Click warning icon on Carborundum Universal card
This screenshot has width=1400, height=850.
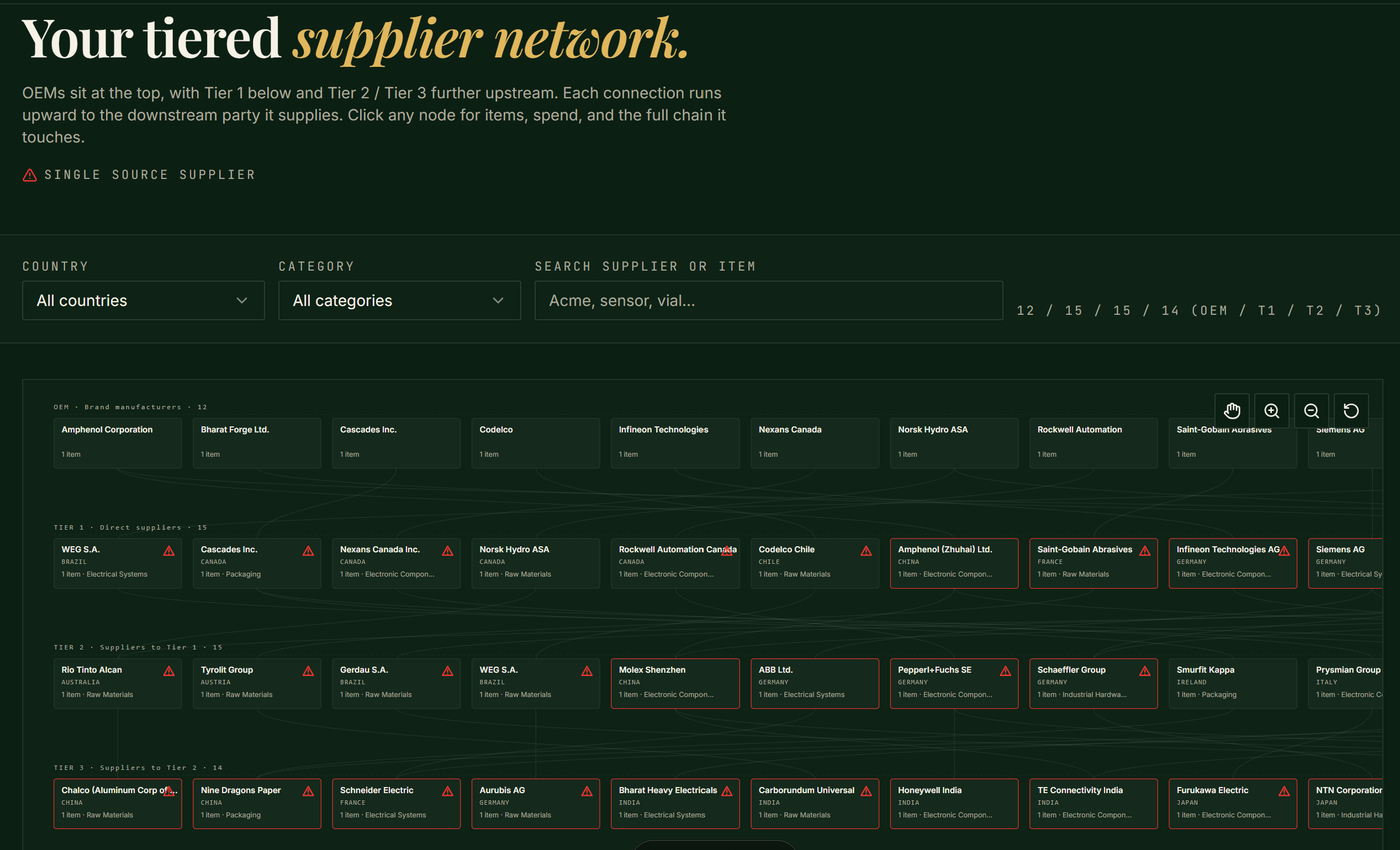pos(866,791)
